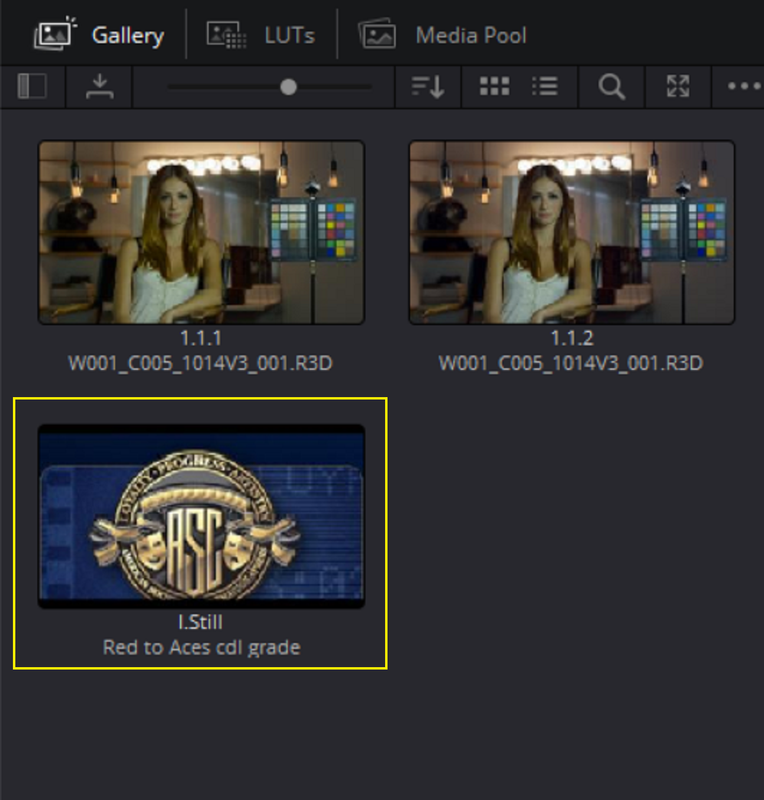
Task: Click the label "1.1.2"
Action: [572, 338]
